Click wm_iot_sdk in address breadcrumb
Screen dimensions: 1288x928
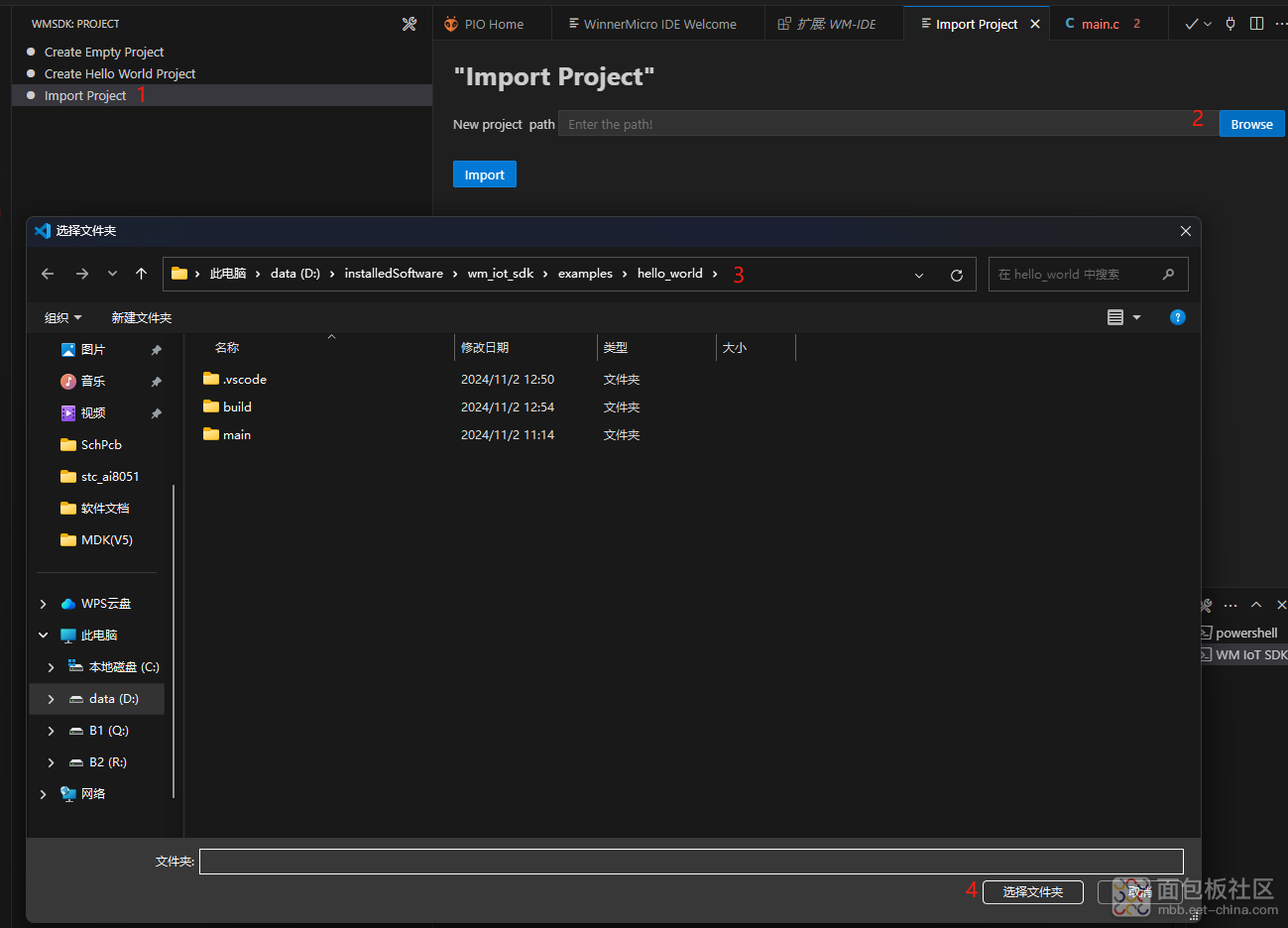click(x=501, y=274)
